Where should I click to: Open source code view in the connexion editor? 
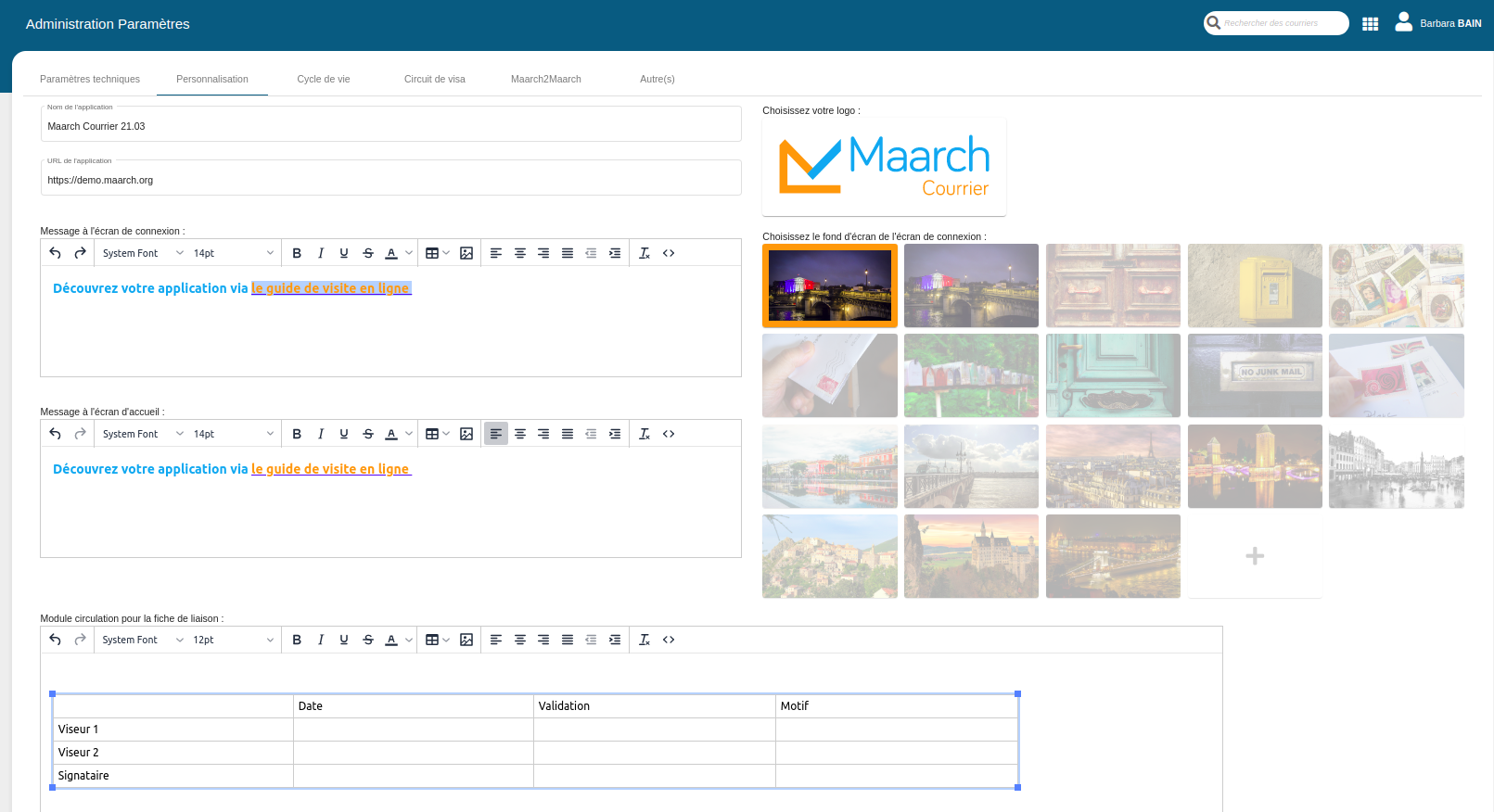click(x=669, y=253)
